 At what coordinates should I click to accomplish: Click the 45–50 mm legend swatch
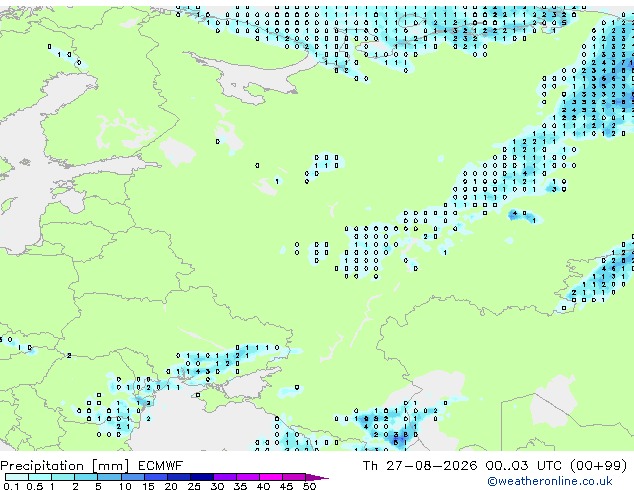(x=294, y=477)
